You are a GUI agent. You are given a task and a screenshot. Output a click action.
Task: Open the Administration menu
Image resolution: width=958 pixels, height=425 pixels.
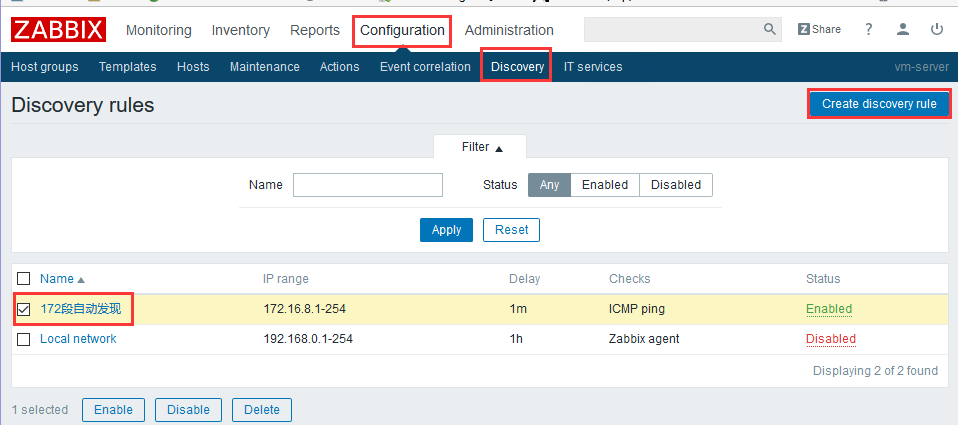(x=509, y=30)
